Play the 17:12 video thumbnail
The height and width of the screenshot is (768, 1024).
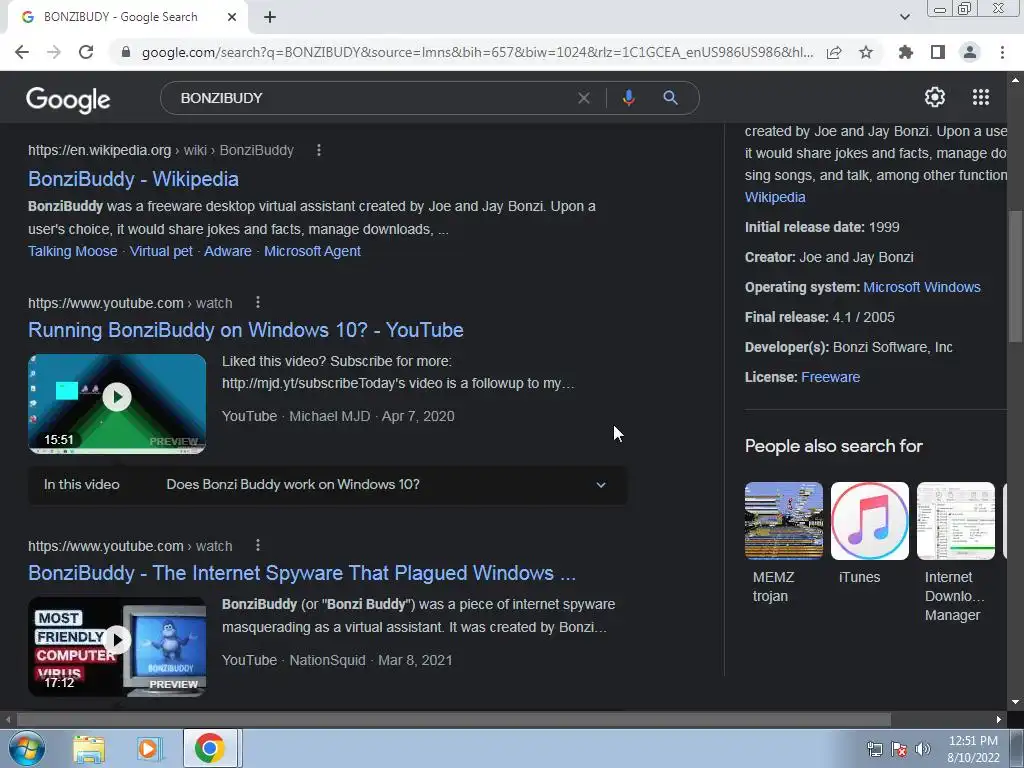[117, 647]
